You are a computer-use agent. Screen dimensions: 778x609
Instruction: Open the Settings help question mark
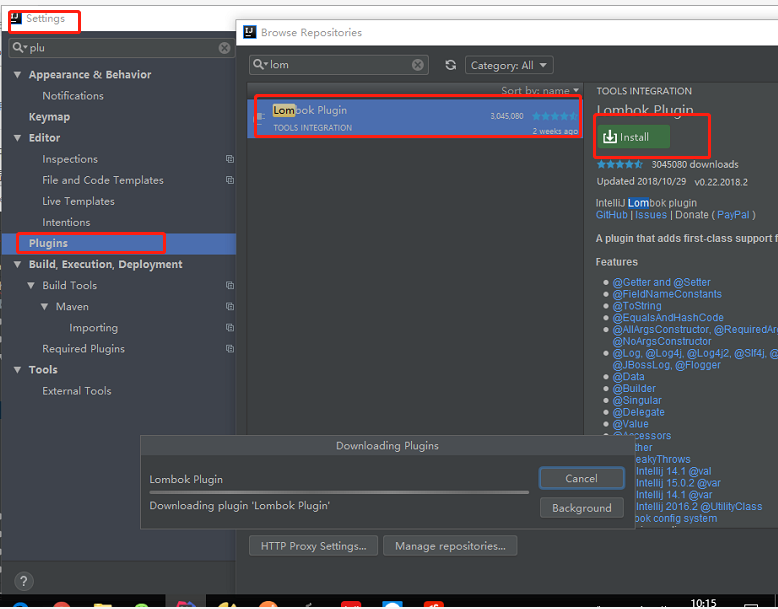click(23, 581)
